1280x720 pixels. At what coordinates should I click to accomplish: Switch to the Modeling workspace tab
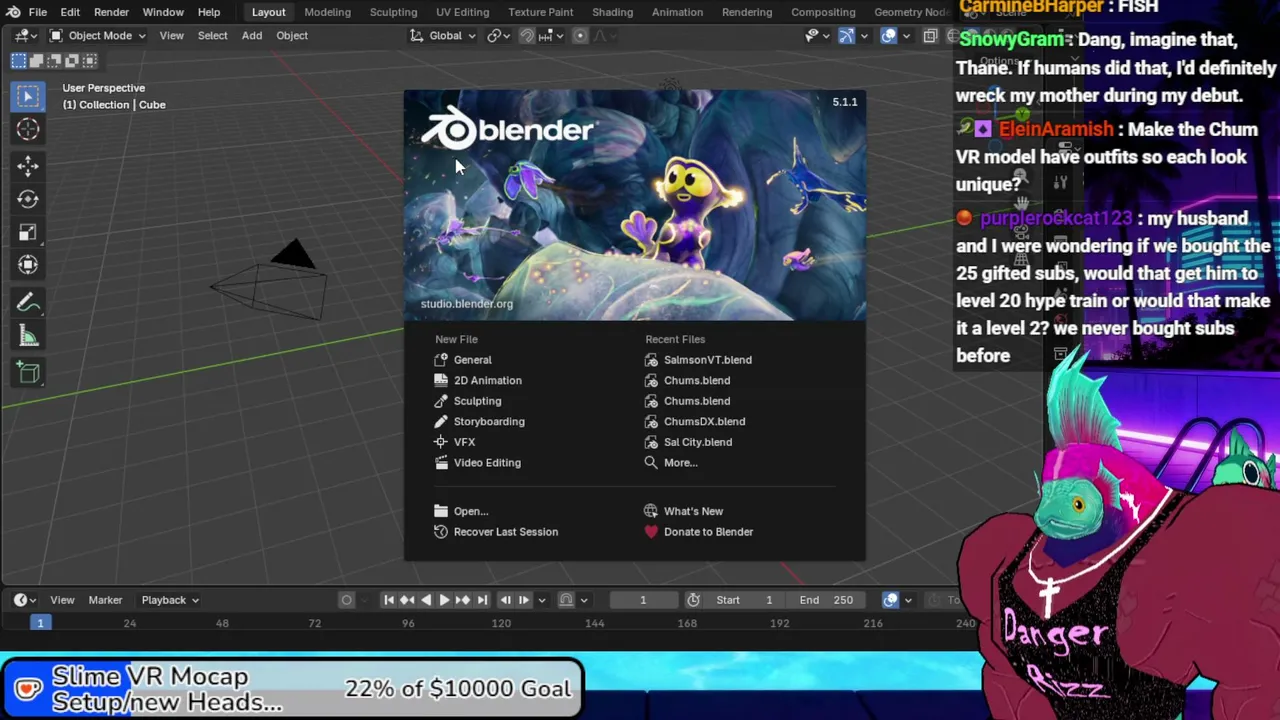[x=327, y=12]
